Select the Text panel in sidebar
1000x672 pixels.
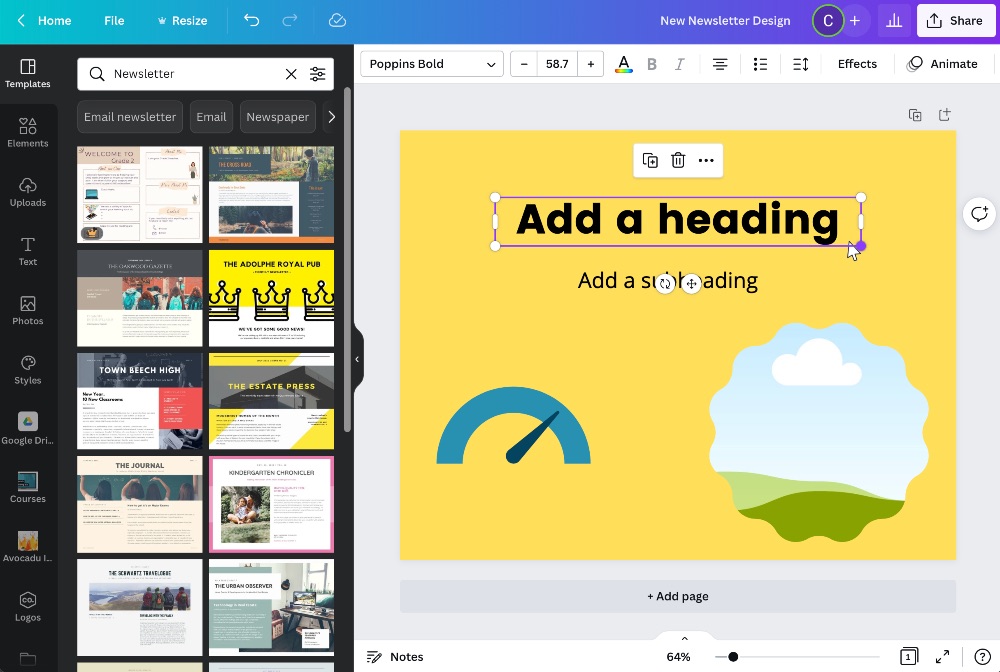[x=28, y=252]
